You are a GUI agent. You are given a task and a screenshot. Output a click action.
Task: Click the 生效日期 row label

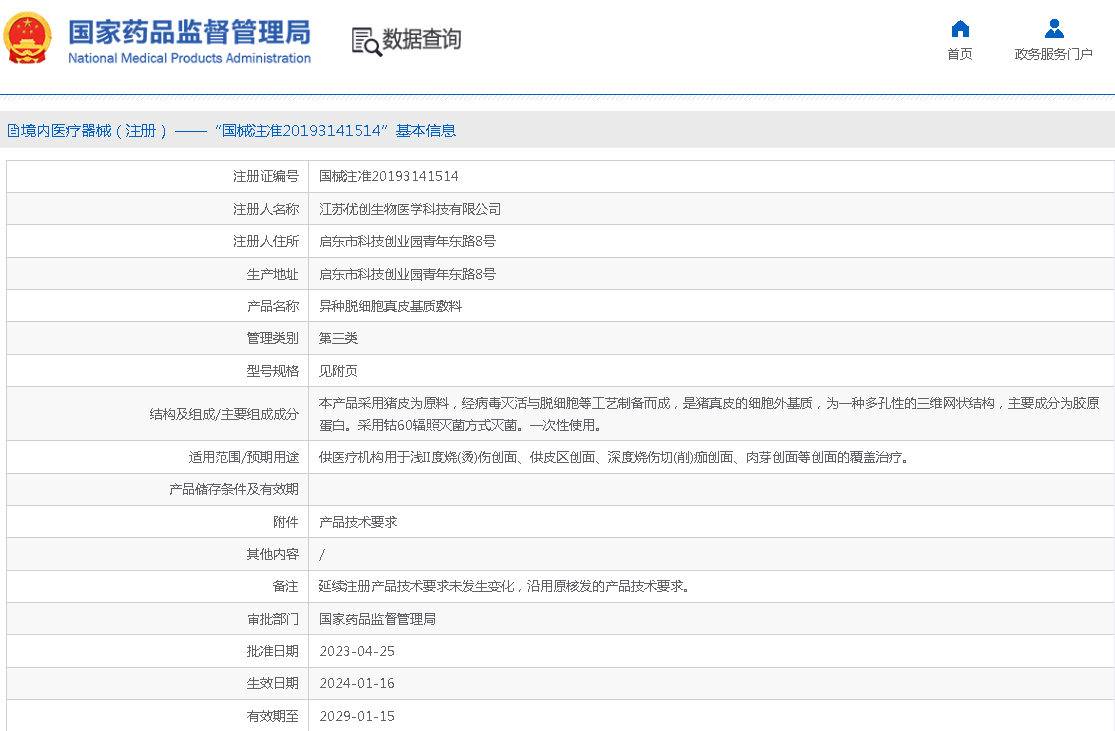(x=273, y=683)
